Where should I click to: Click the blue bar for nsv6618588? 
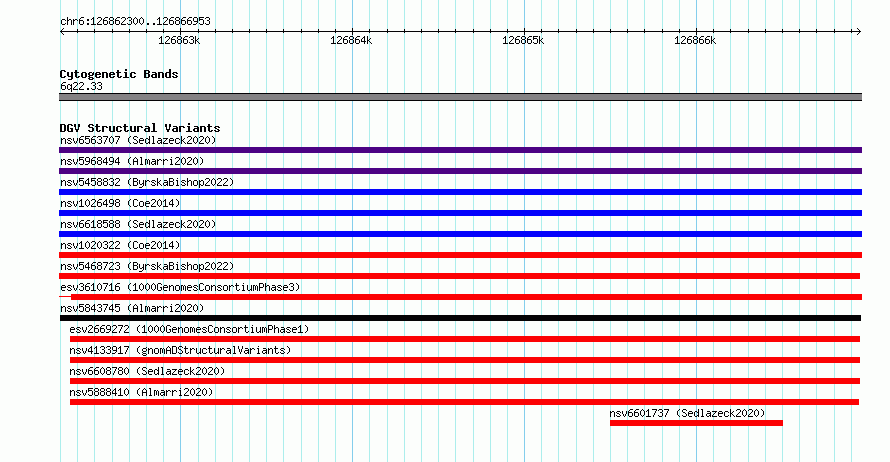click(x=460, y=234)
